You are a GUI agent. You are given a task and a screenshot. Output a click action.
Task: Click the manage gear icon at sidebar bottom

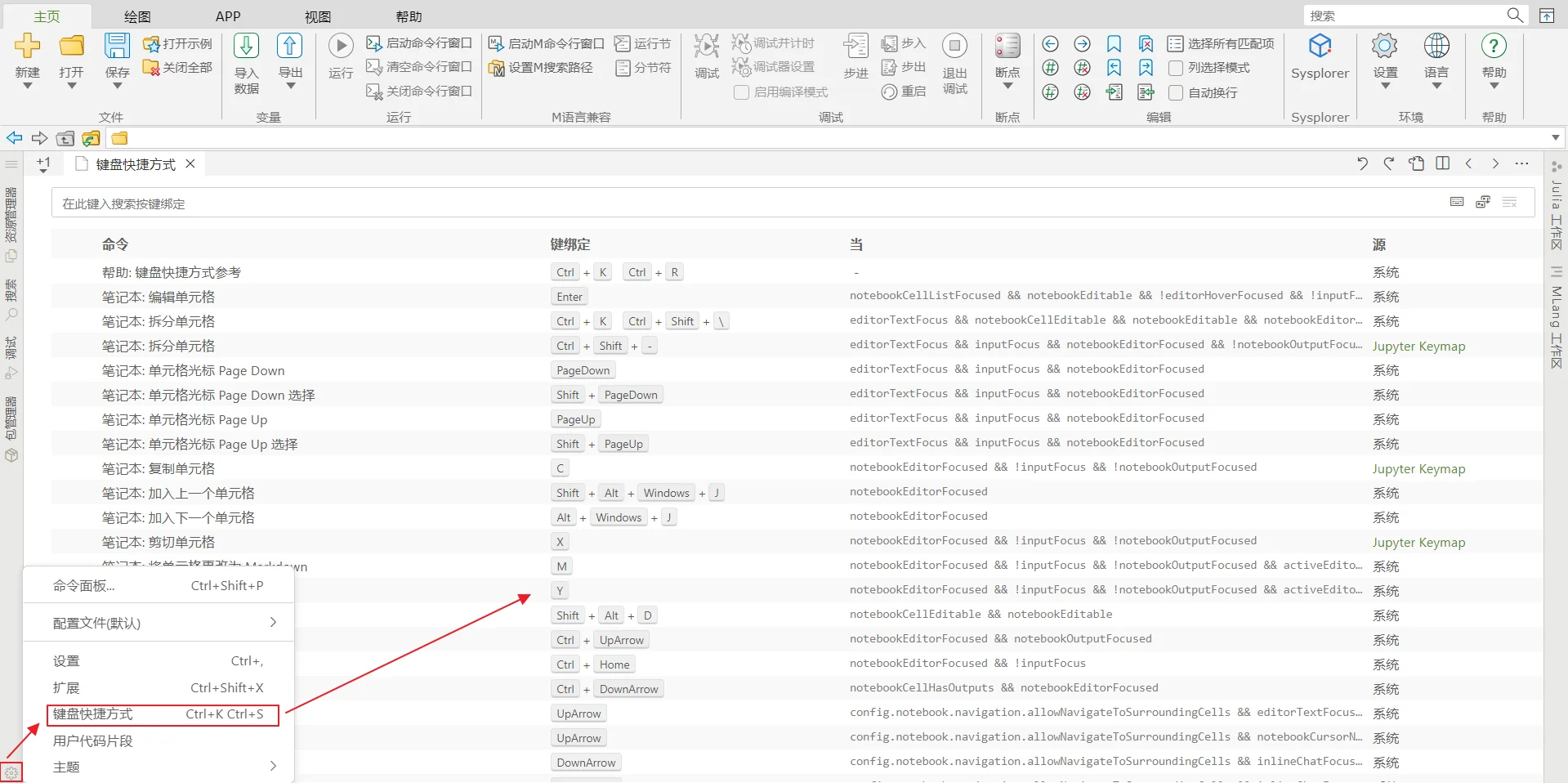point(11,772)
